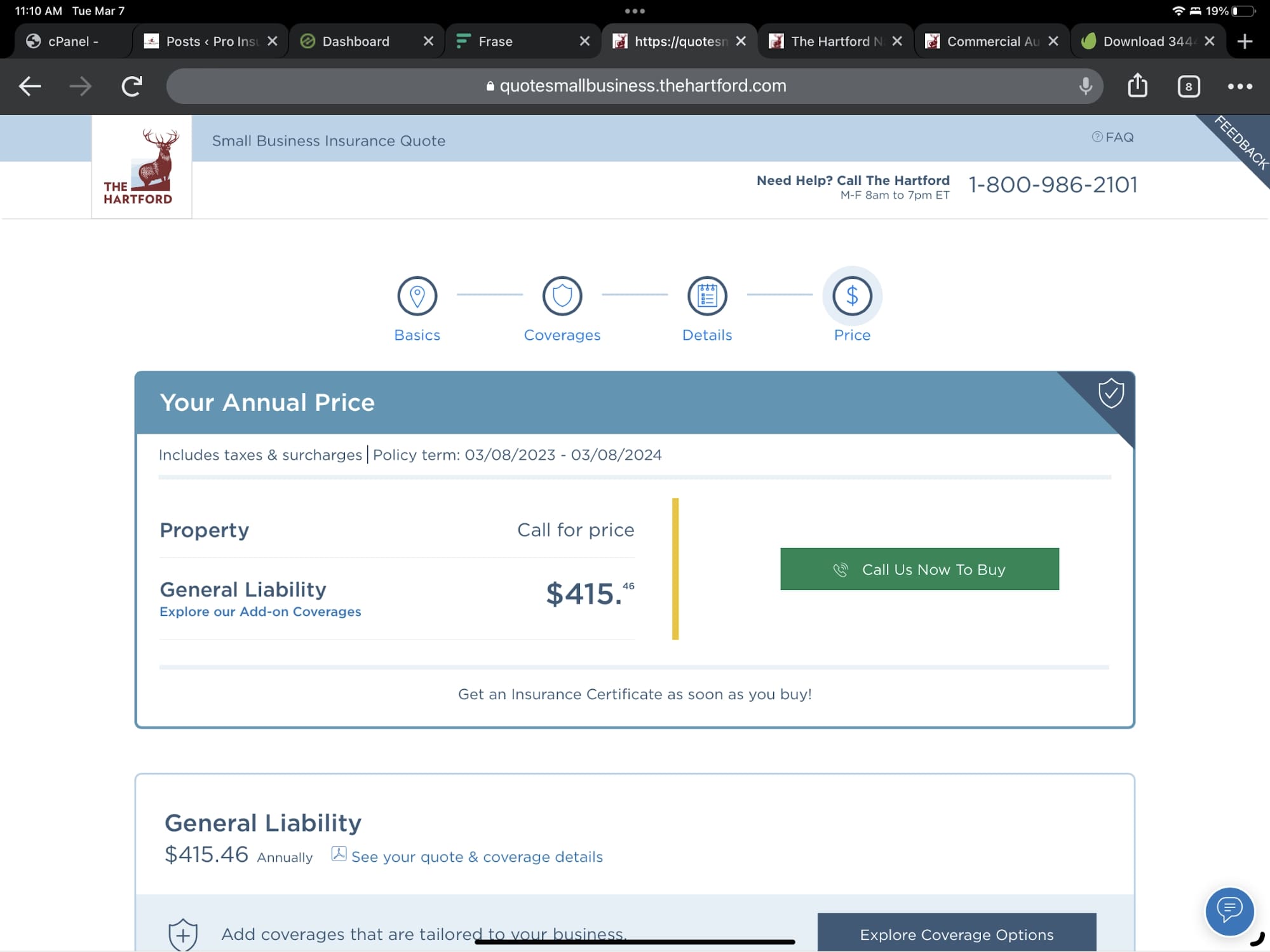Open See your quote & coverage details

pos(476,857)
